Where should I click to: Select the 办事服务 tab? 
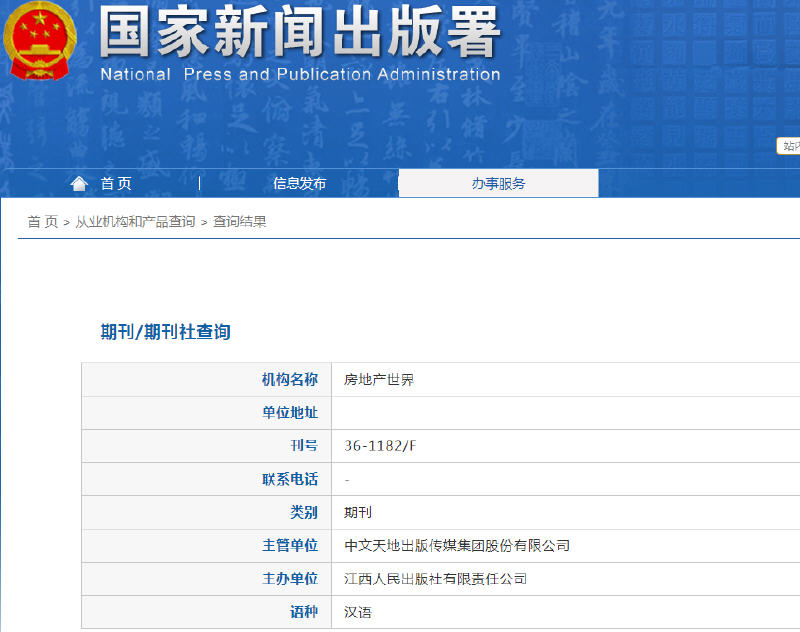point(498,183)
